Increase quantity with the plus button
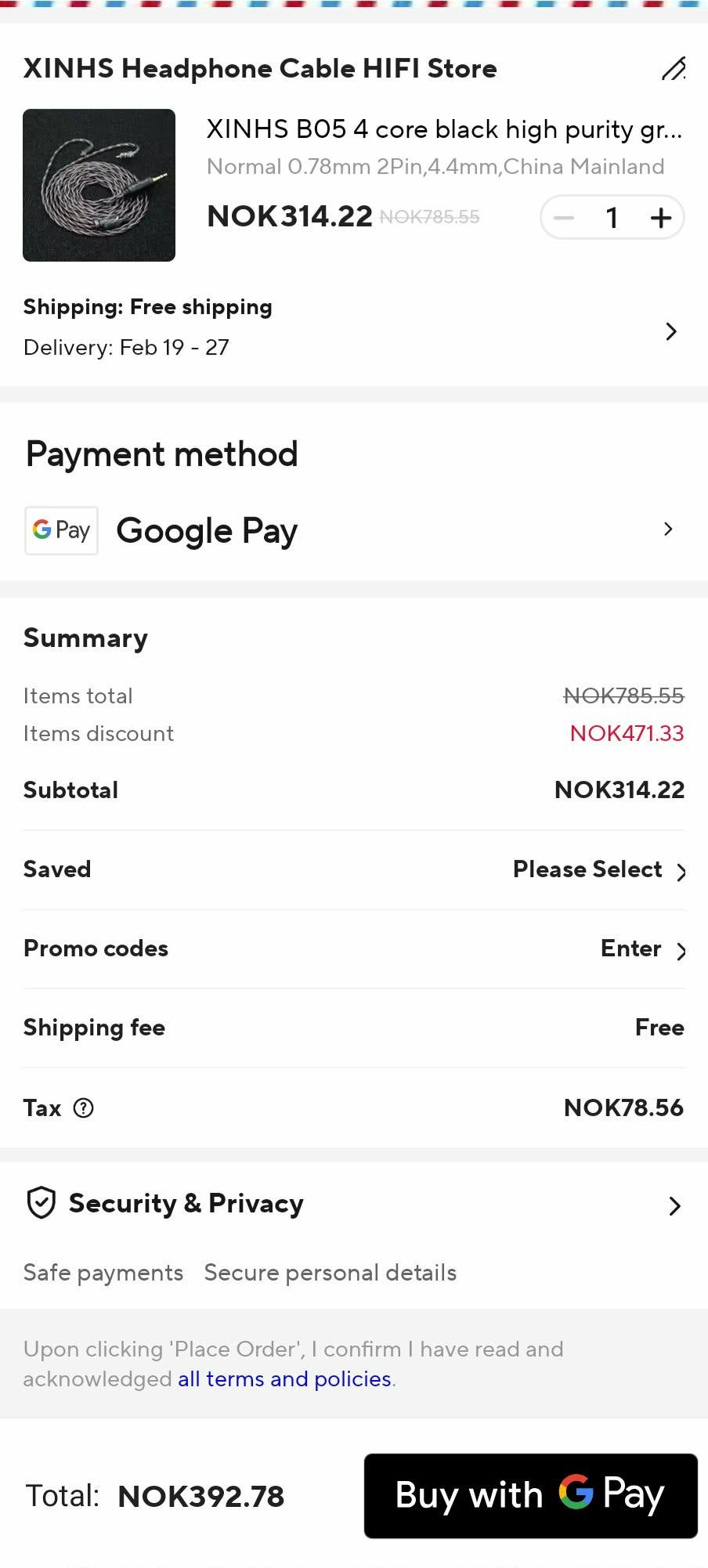Viewport: 708px width, 1568px height. click(x=661, y=218)
